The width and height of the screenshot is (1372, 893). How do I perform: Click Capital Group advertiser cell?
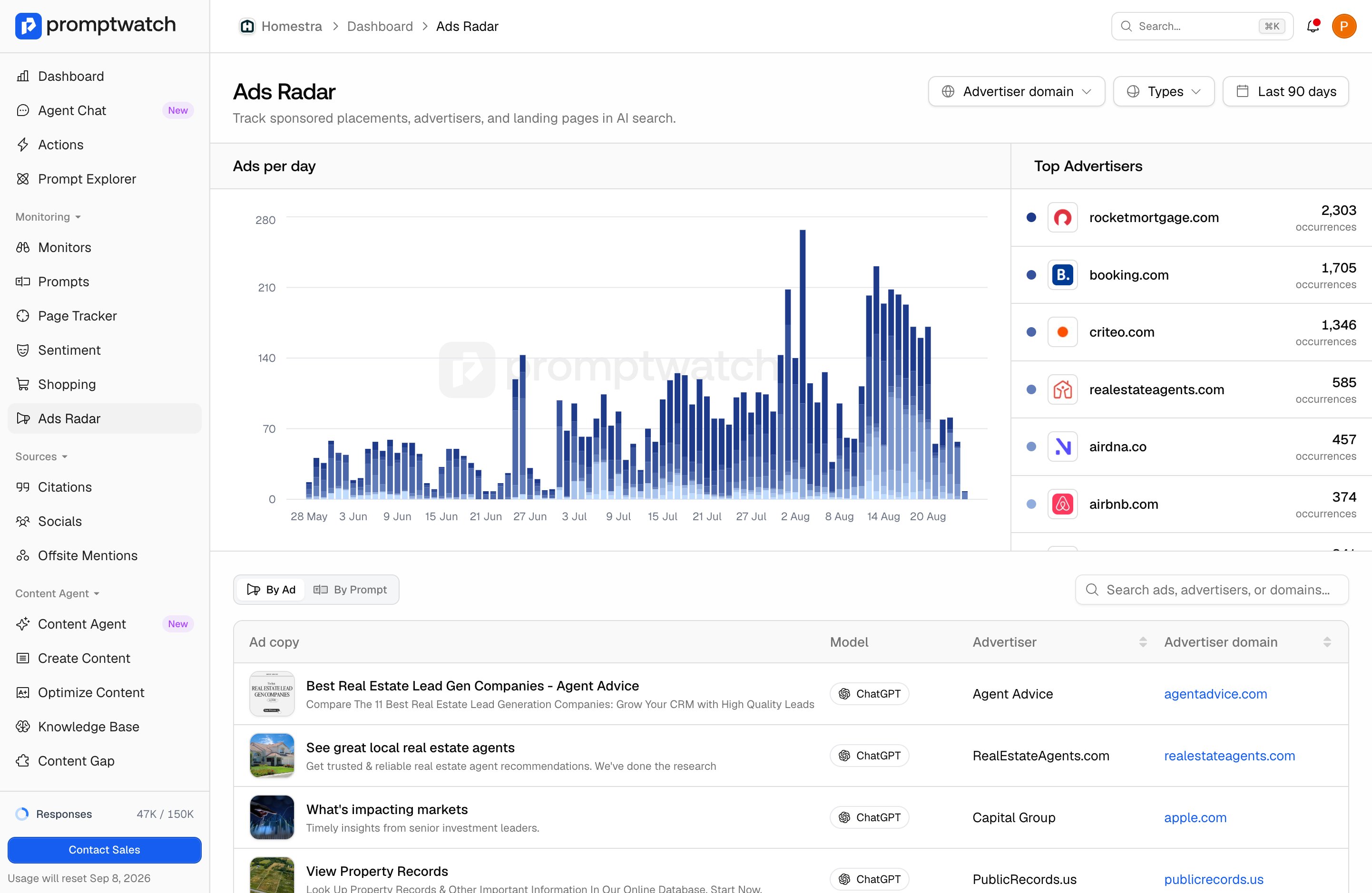point(1013,817)
